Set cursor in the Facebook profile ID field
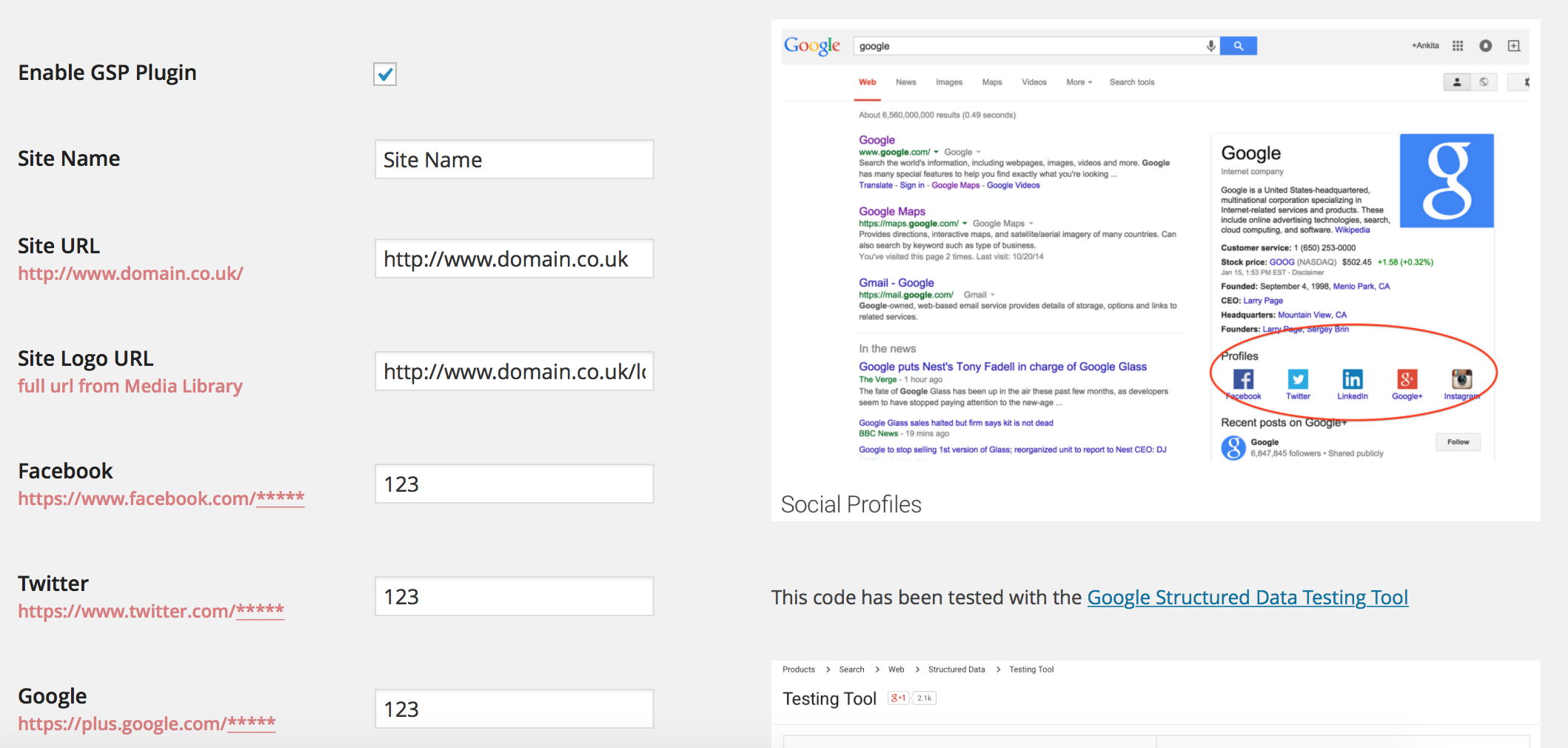1568x748 pixels. pyautogui.click(x=515, y=484)
